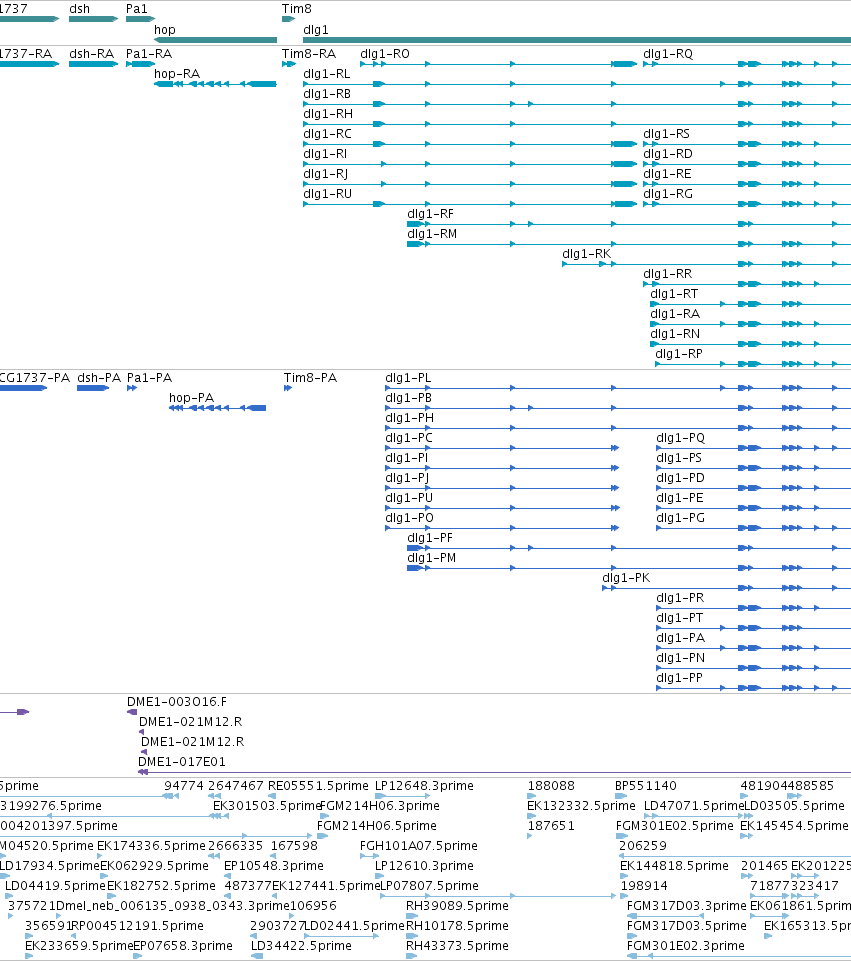Click transcript label dsh-RA
Screen dimensions: 851x961
pyautogui.click(x=91, y=53)
